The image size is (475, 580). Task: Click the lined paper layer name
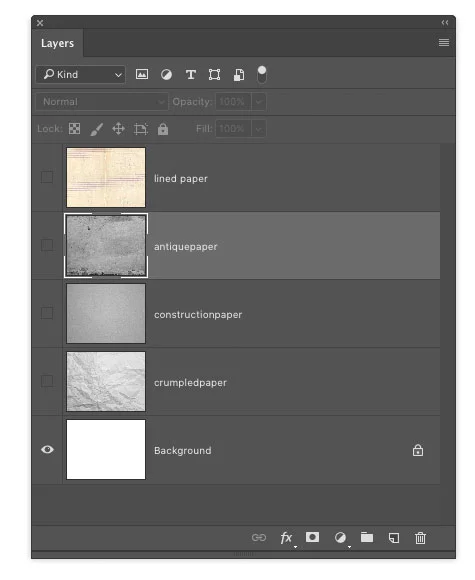click(181, 179)
